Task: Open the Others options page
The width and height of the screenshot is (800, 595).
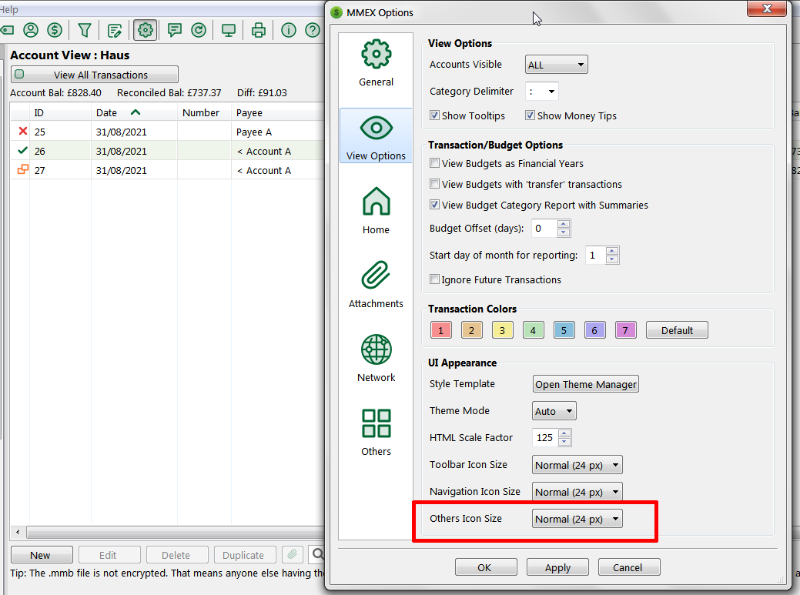Action: coord(376,432)
